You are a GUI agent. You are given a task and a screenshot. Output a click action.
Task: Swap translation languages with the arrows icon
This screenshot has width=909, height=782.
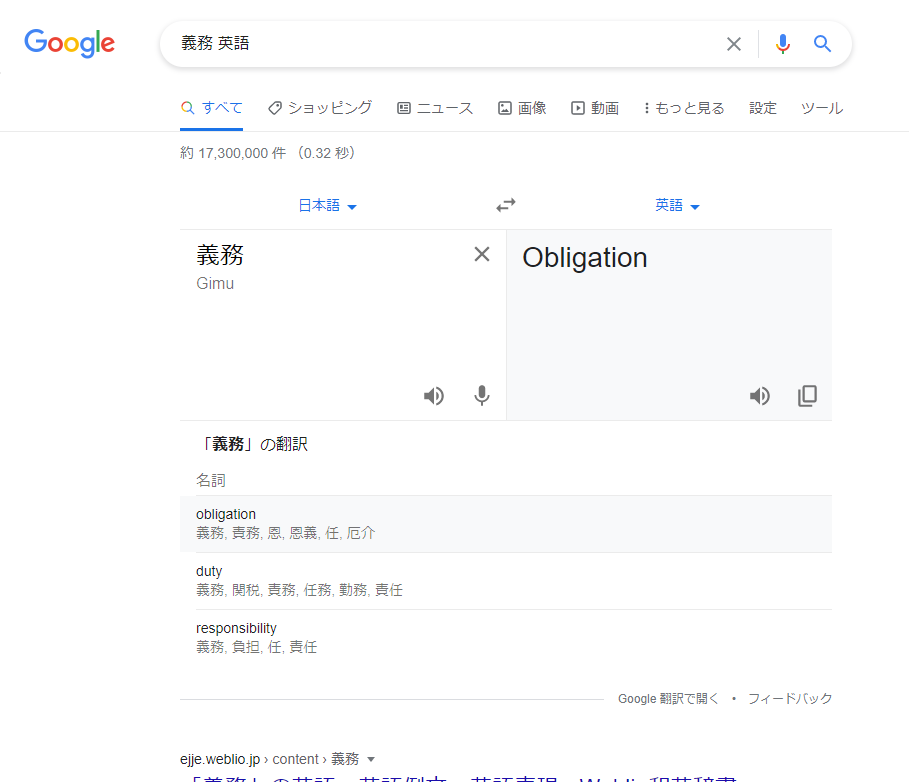(x=506, y=205)
